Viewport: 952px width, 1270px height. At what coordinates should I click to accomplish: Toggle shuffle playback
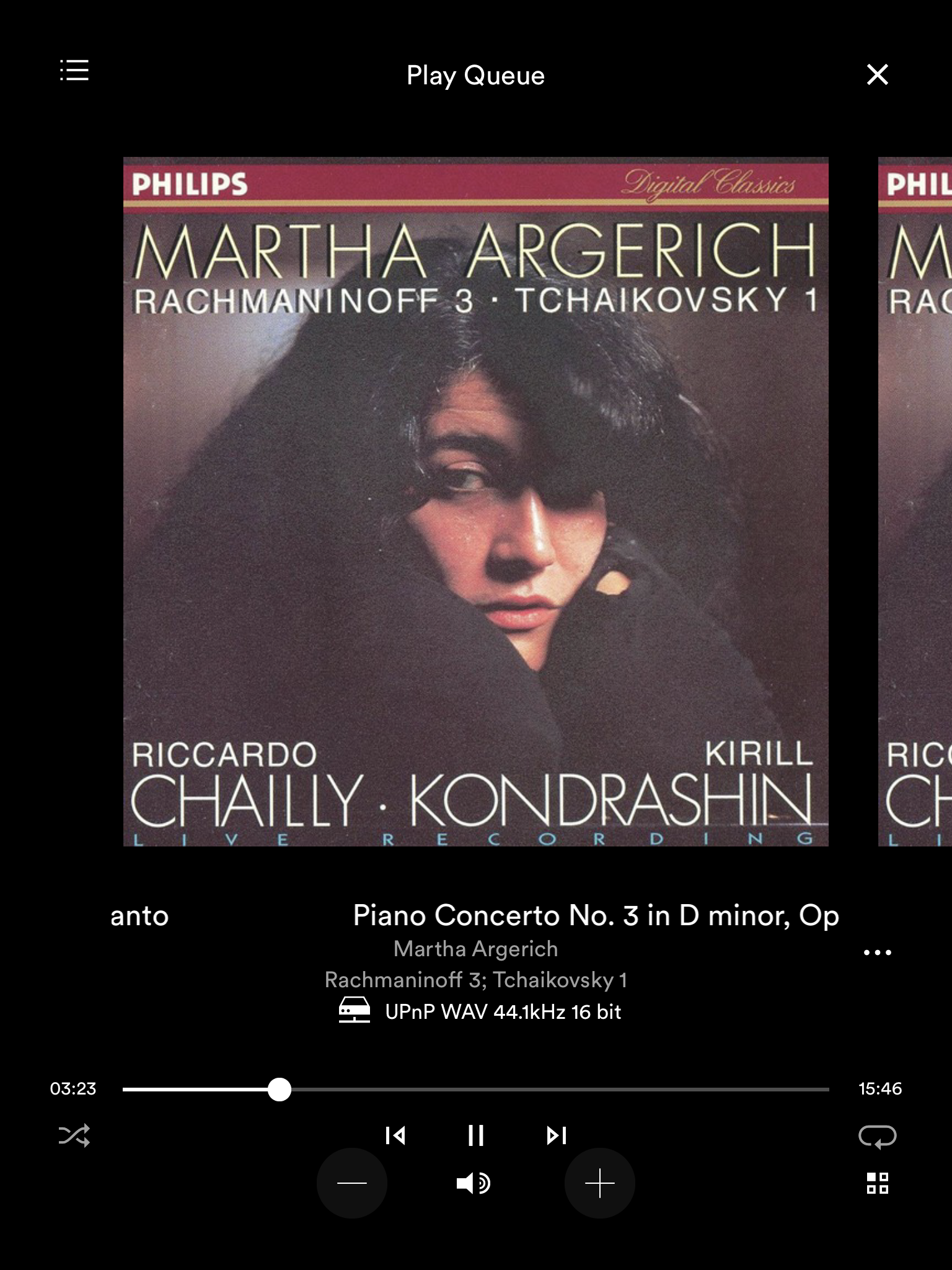pos(74,1135)
